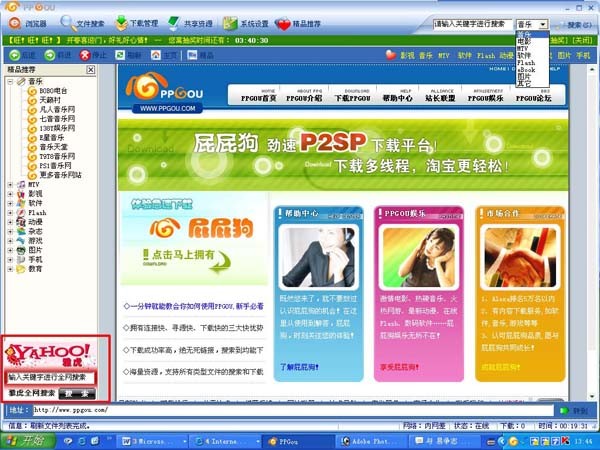The image size is (600, 450).
Task: Close the 精品推荐 side panel
Action: [91, 70]
